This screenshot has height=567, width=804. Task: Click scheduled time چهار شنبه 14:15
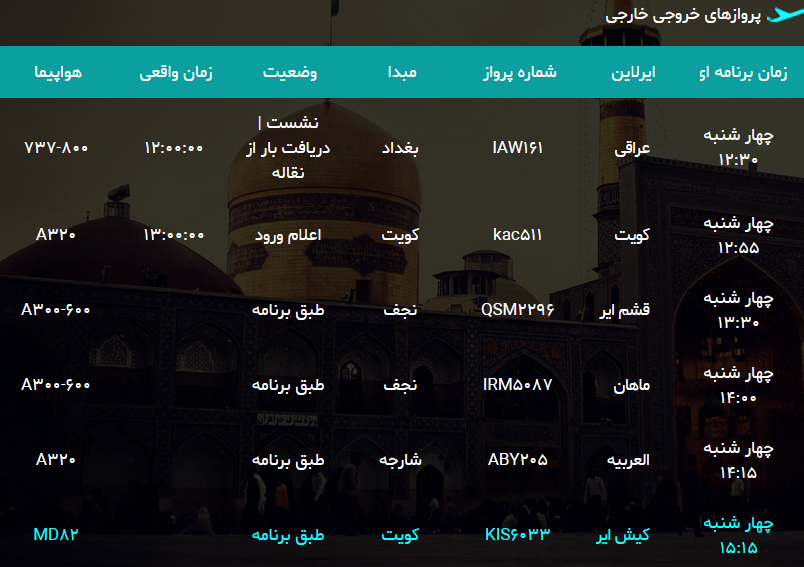click(x=738, y=460)
